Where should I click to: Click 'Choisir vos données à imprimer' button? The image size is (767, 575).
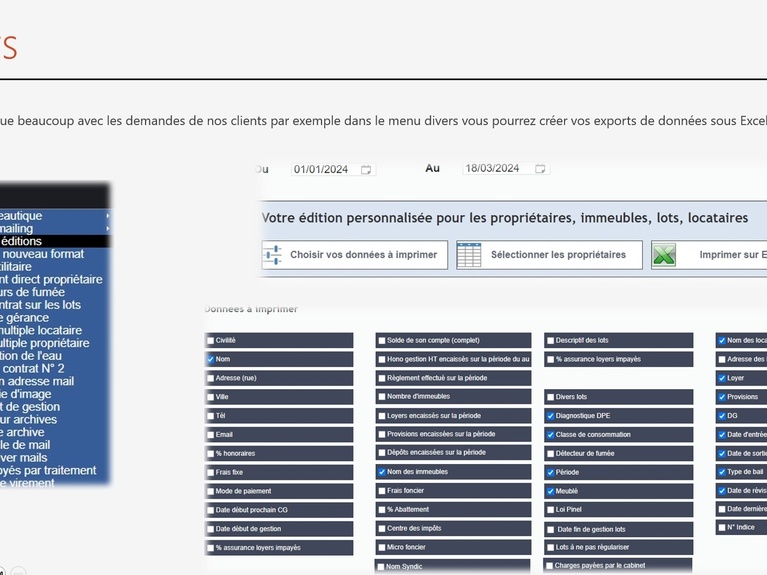(x=363, y=255)
